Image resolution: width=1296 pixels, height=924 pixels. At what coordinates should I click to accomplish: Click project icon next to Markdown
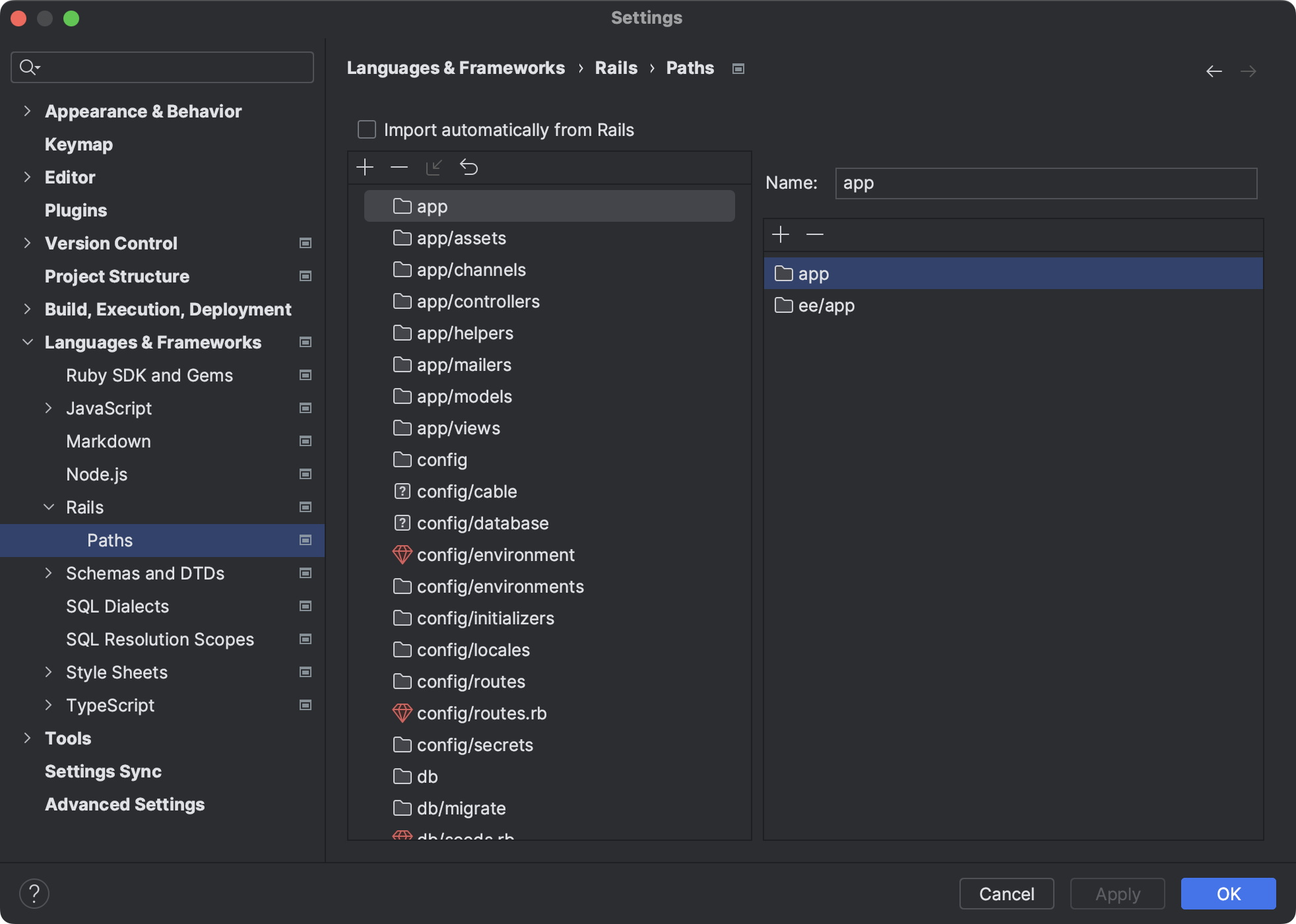pyautogui.click(x=306, y=441)
